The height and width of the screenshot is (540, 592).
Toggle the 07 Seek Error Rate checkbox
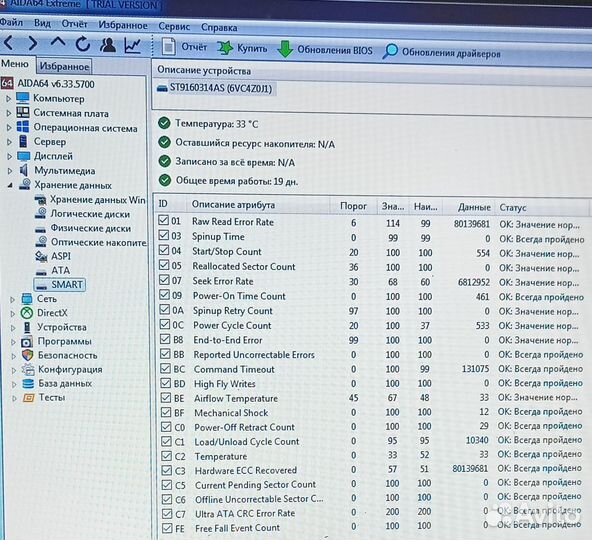point(164,280)
